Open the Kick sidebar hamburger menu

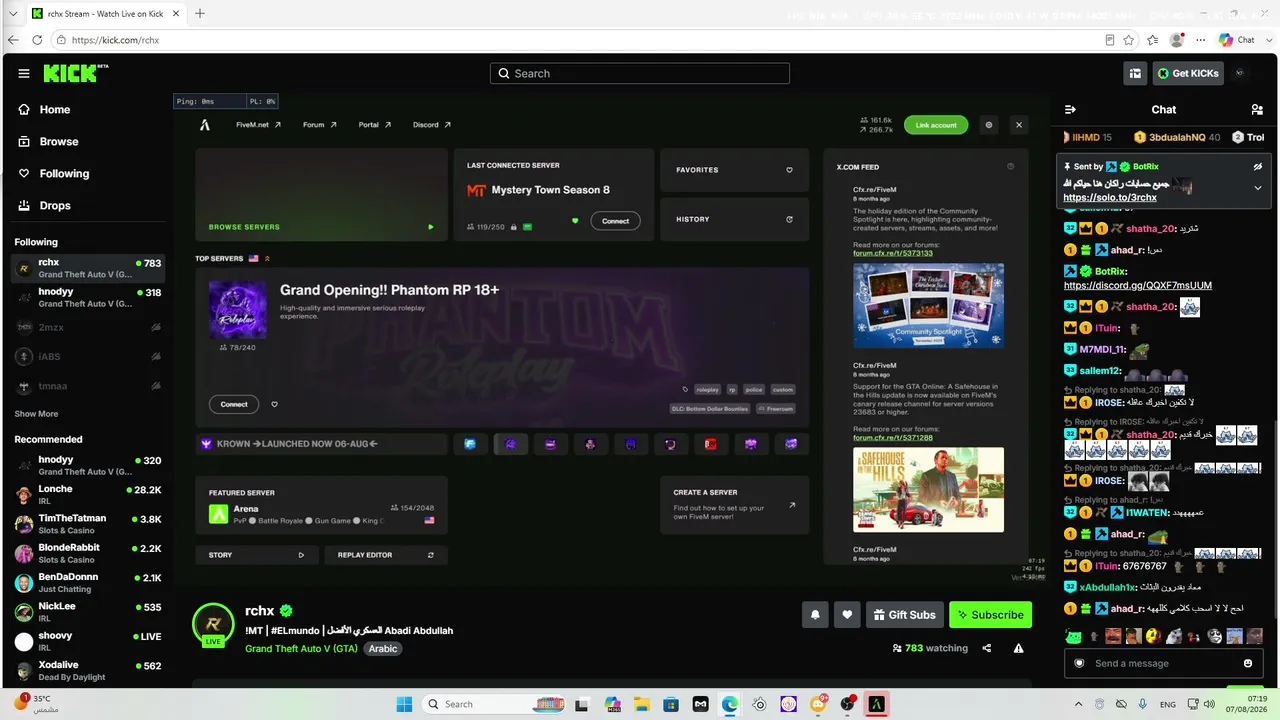point(24,73)
